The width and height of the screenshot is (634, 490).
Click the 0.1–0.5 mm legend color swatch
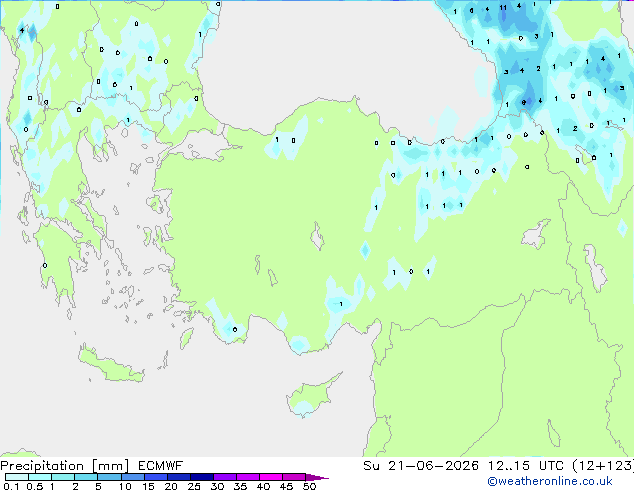coord(17,477)
